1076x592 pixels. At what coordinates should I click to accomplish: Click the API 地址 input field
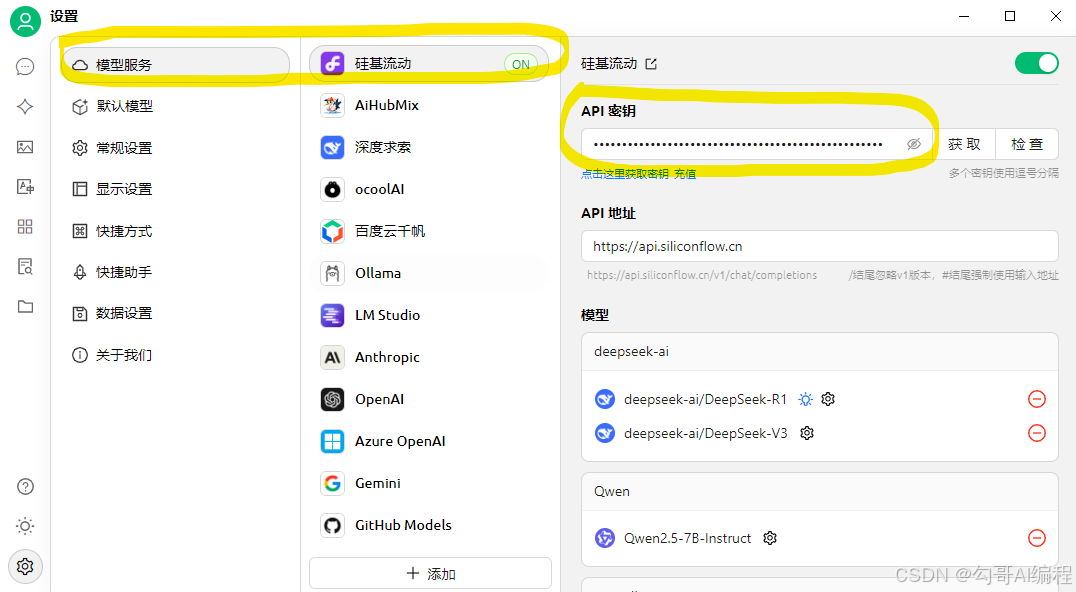point(820,246)
